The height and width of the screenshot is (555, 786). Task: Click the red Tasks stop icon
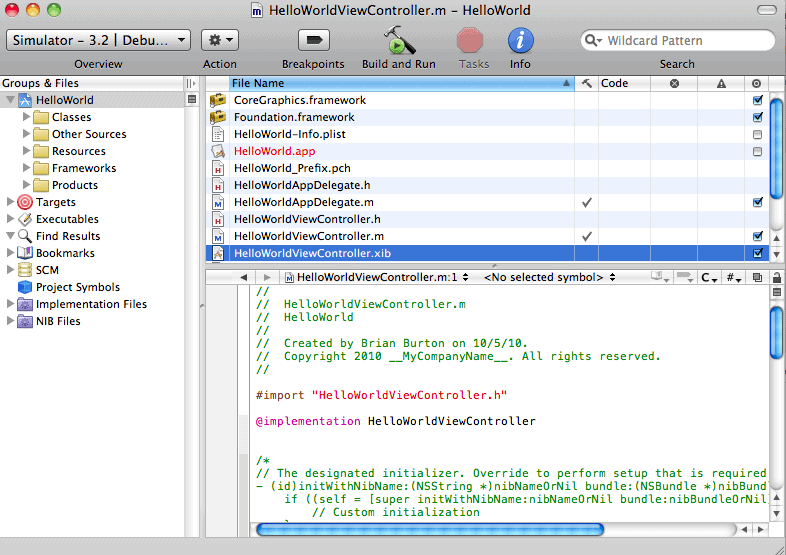point(470,40)
